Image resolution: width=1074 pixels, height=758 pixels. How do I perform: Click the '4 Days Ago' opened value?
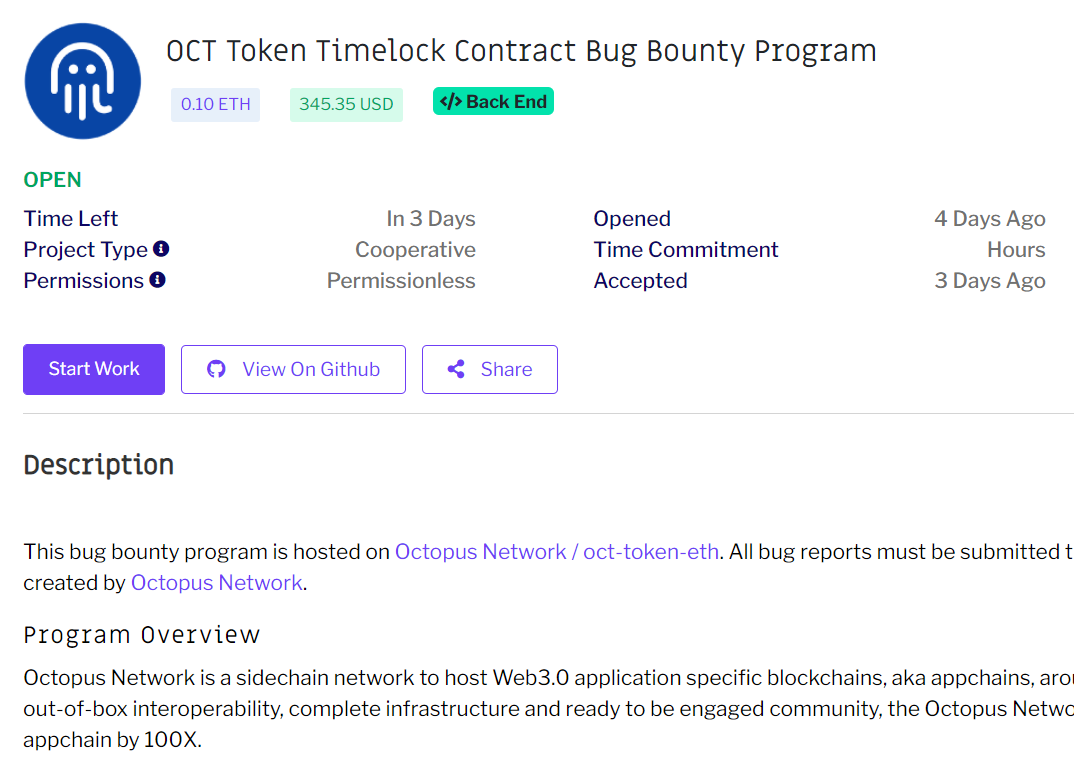click(989, 219)
